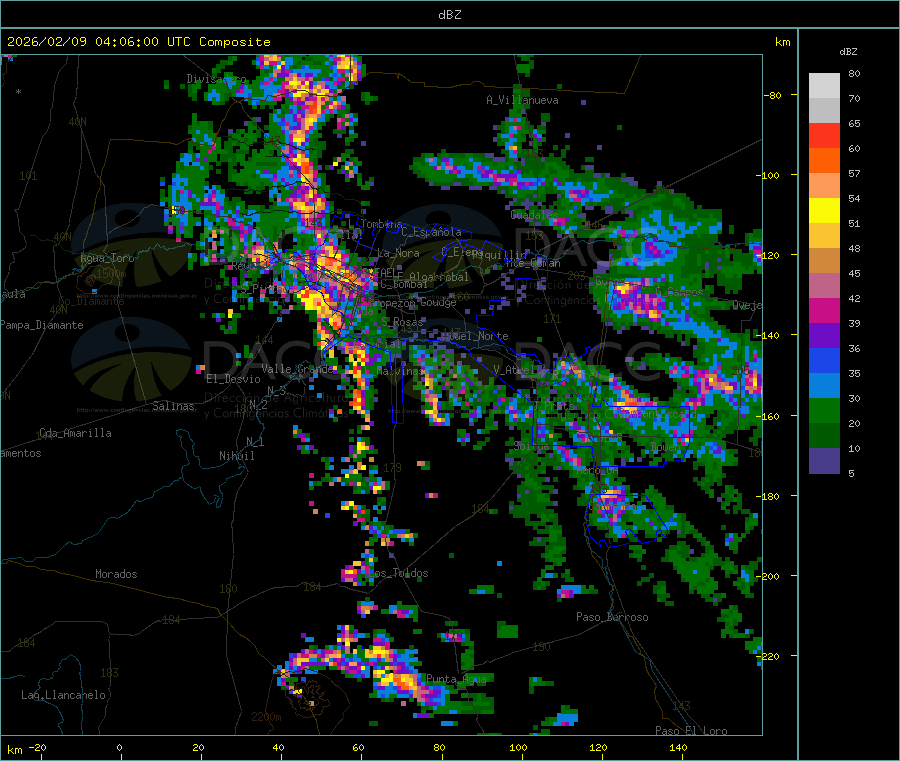Click the purple 10 dBZ legend color block
This screenshot has width=900, height=761.
[824, 461]
